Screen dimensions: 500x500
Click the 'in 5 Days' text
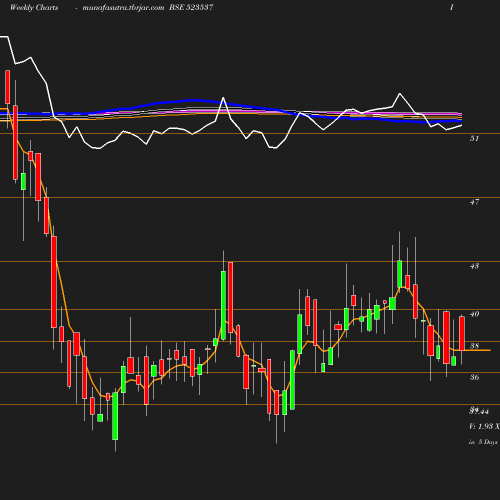pyautogui.click(x=483, y=442)
